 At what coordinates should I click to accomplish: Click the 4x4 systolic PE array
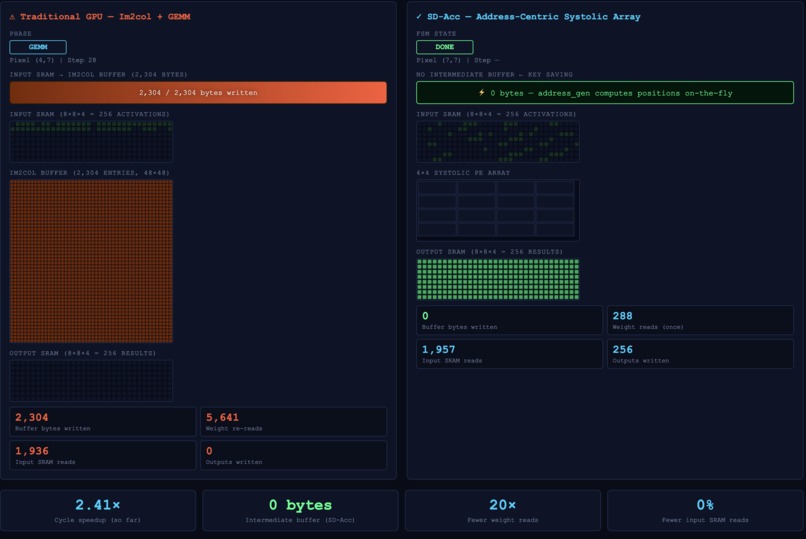498,210
